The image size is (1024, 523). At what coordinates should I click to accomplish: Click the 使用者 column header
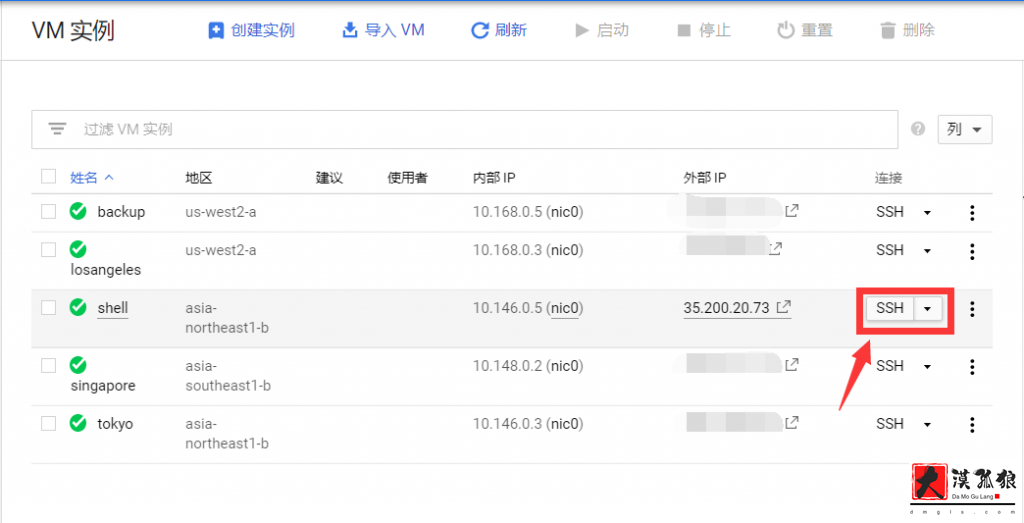coord(408,178)
